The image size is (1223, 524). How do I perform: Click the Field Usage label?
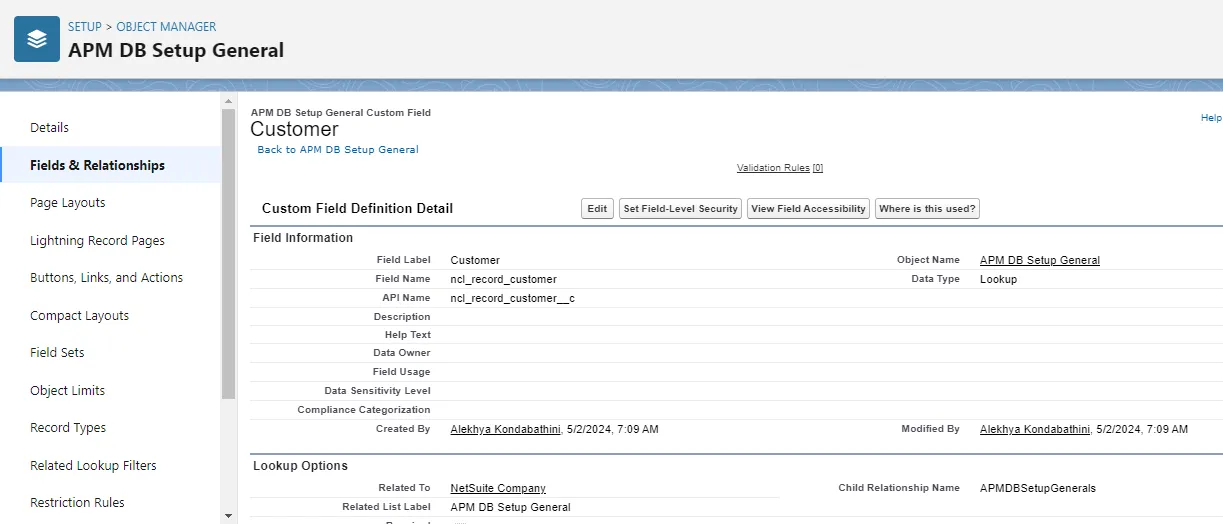point(401,372)
